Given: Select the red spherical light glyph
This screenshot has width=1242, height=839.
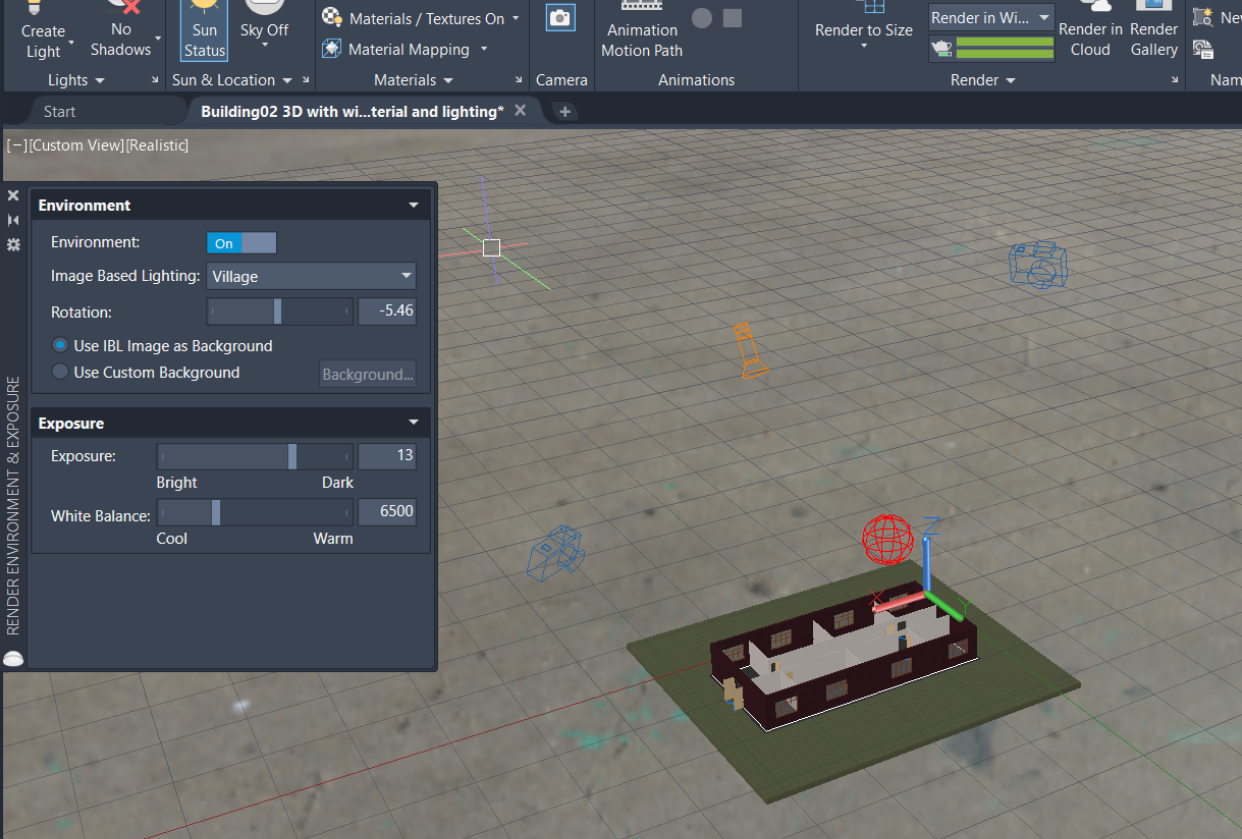Looking at the screenshot, I should tap(887, 540).
